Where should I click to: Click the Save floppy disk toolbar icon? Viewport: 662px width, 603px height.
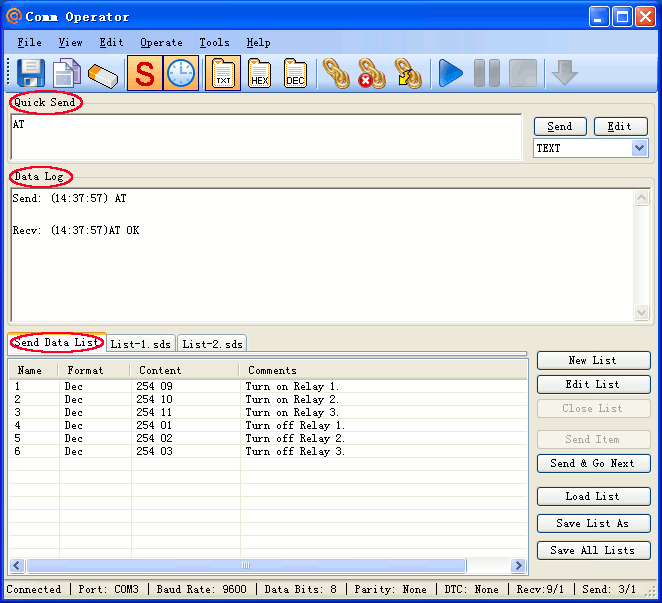point(30,74)
